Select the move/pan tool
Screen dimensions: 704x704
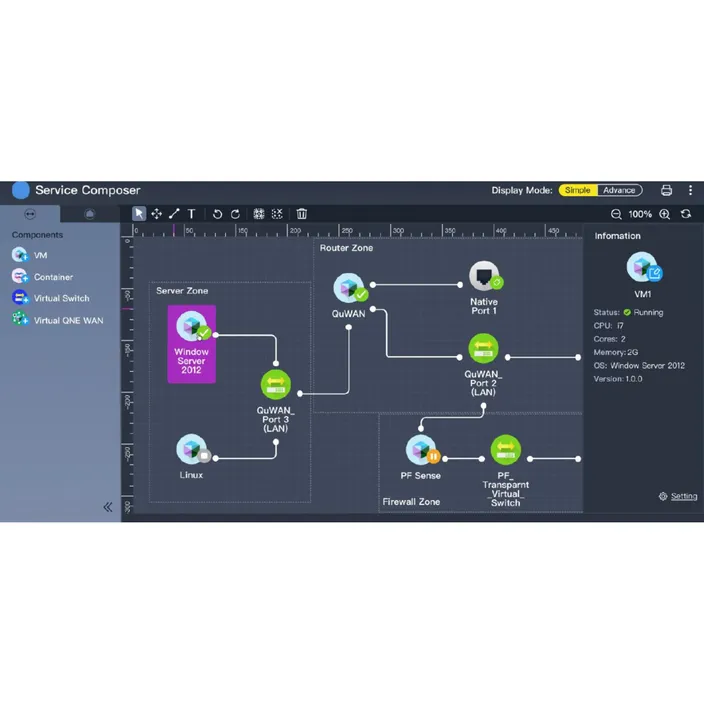point(157,214)
